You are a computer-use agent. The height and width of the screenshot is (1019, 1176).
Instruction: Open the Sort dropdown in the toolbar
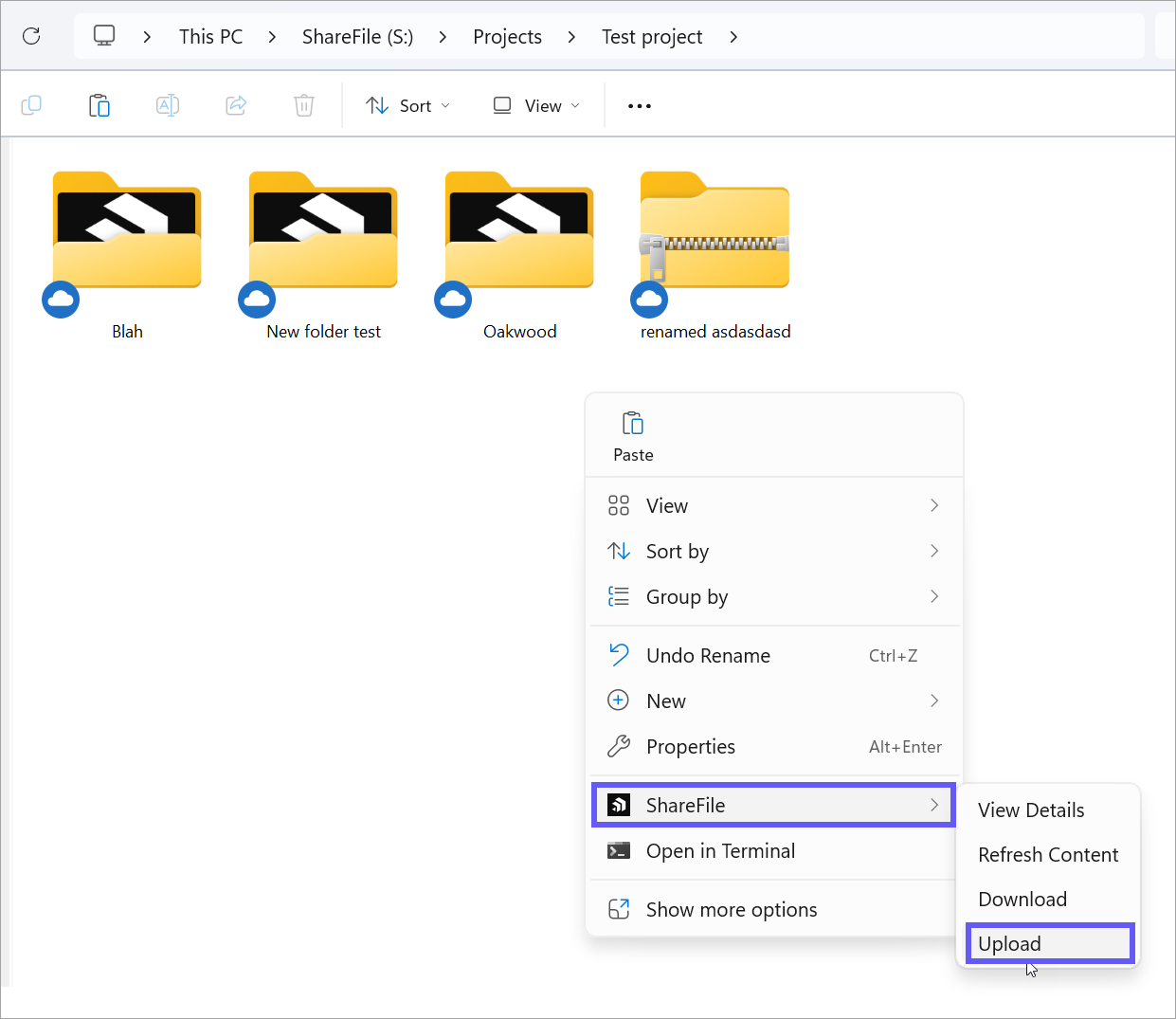[407, 105]
